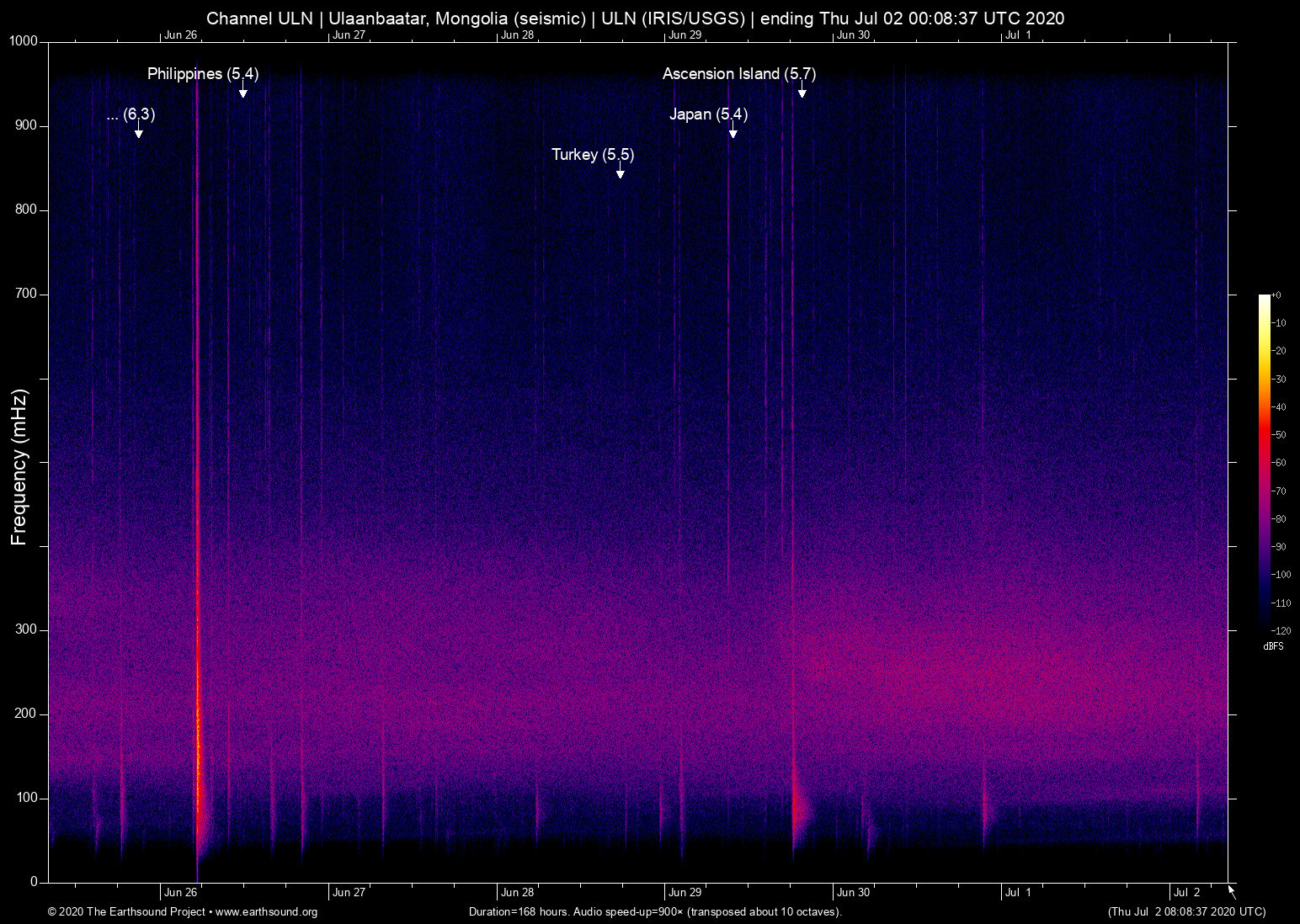Click the dBFS color scale bar
The width and height of the screenshot is (1300, 924).
(x=1264, y=463)
